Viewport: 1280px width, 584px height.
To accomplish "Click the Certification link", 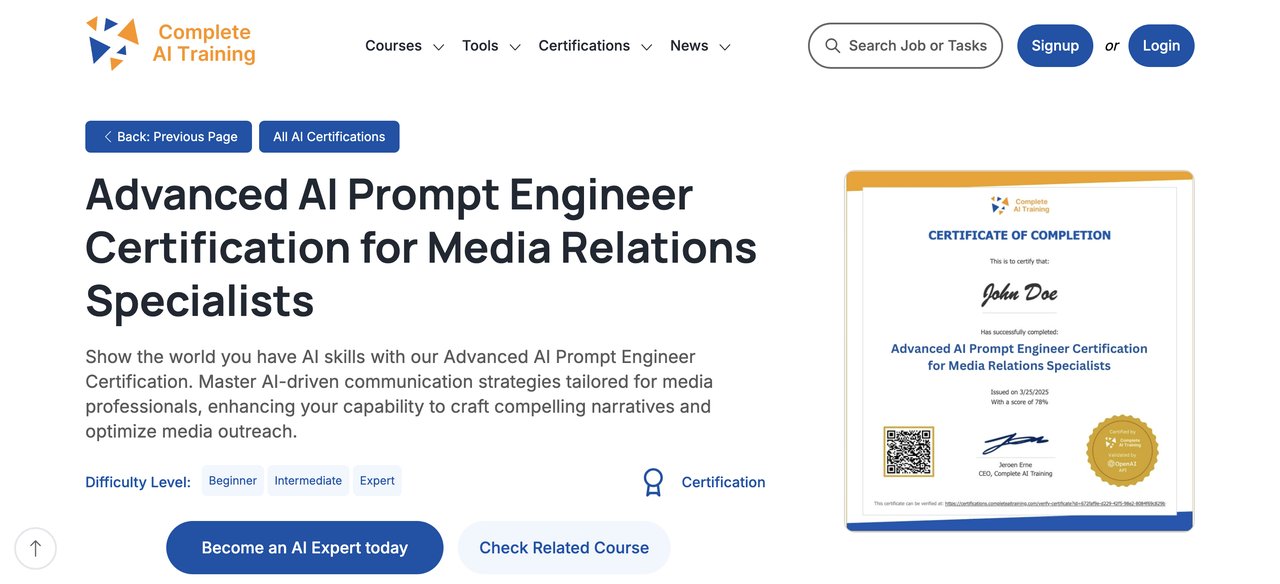I will 723,482.
